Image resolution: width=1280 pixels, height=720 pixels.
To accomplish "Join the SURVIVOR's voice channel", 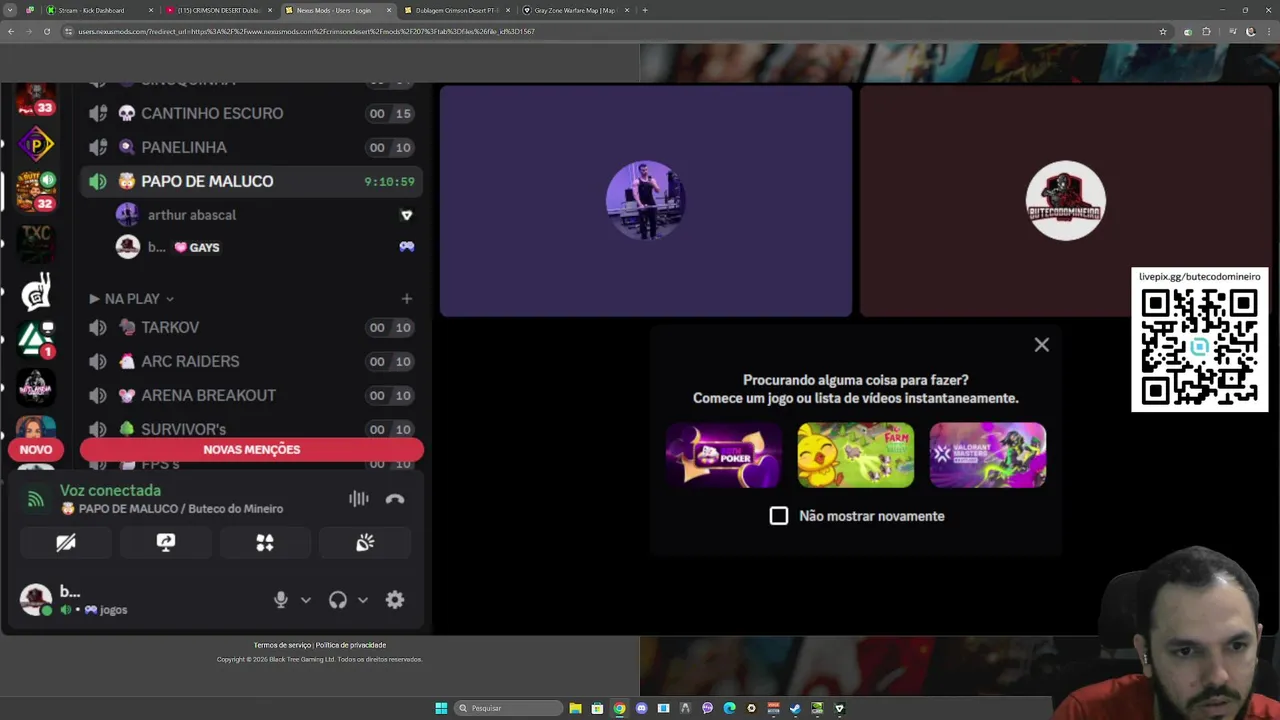I will click(x=250, y=429).
